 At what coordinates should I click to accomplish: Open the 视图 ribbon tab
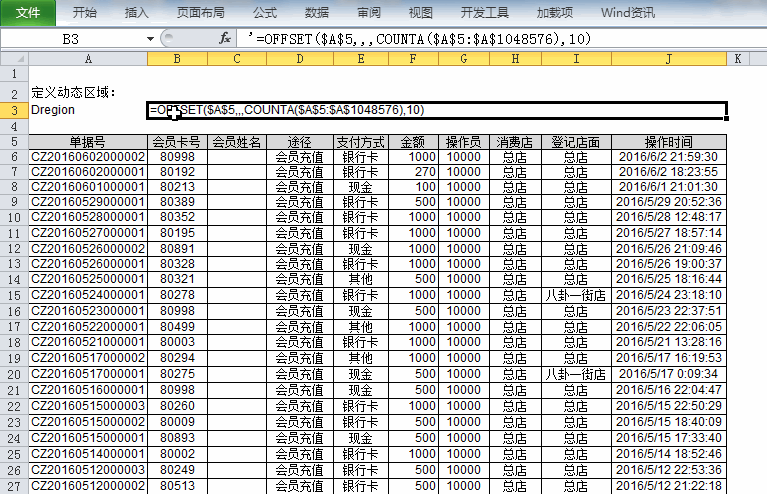click(421, 12)
